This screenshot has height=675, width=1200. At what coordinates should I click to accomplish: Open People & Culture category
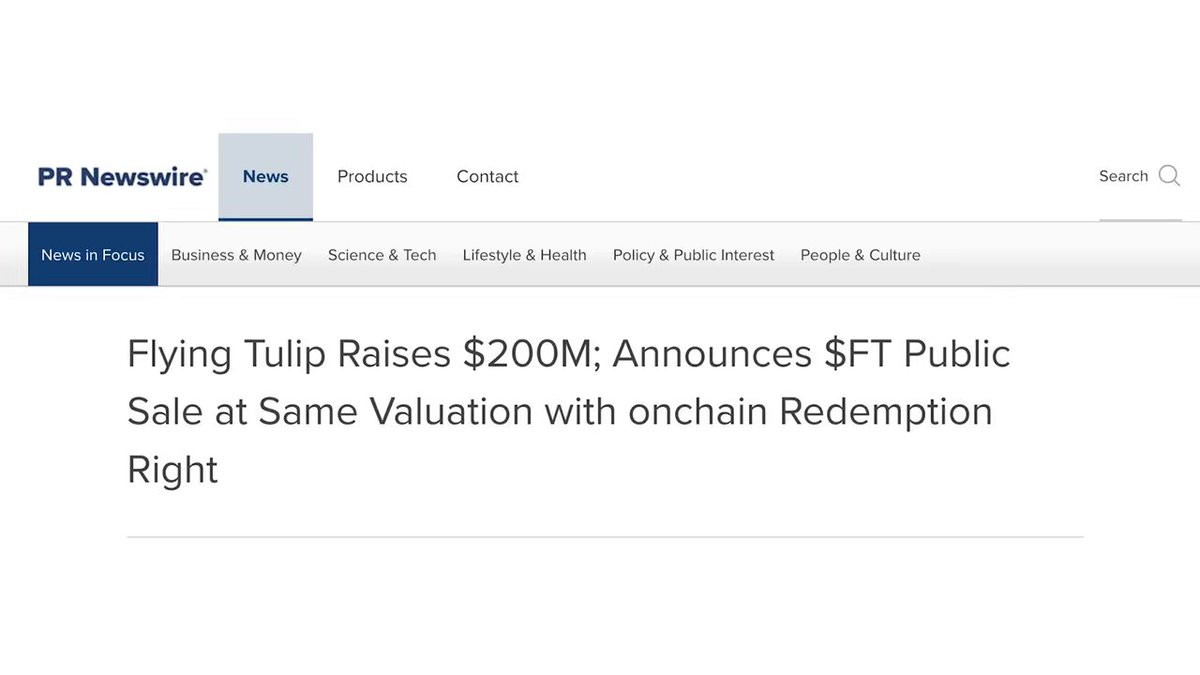860,255
